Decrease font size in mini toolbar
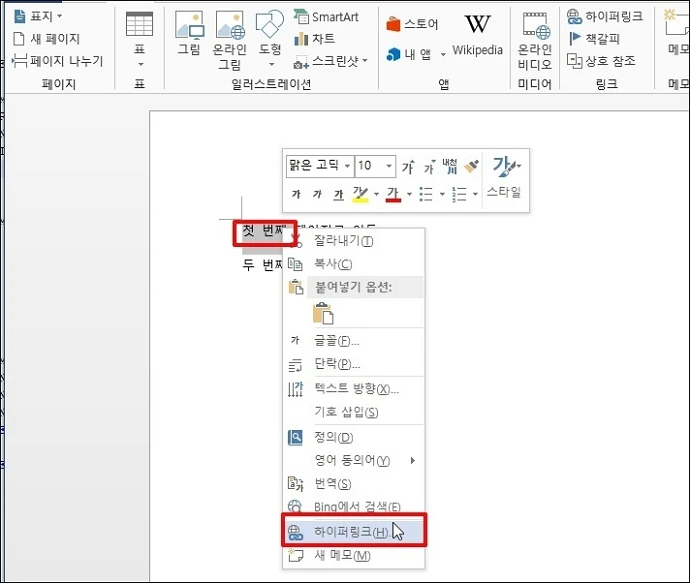This screenshot has width=690, height=583. [x=429, y=166]
